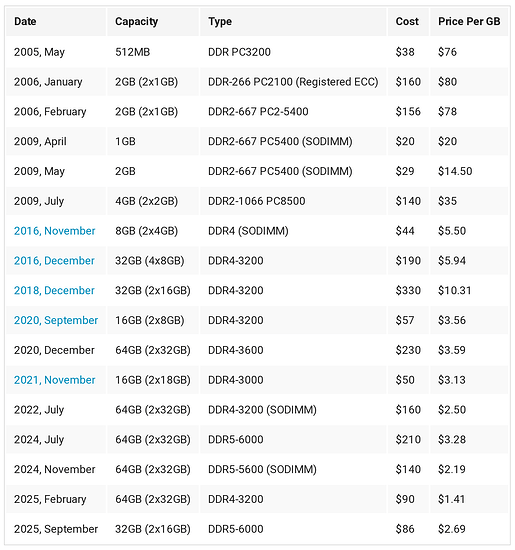Select the 512MB capacity cell
This screenshot has width=515, height=550.
coord(153,52)
